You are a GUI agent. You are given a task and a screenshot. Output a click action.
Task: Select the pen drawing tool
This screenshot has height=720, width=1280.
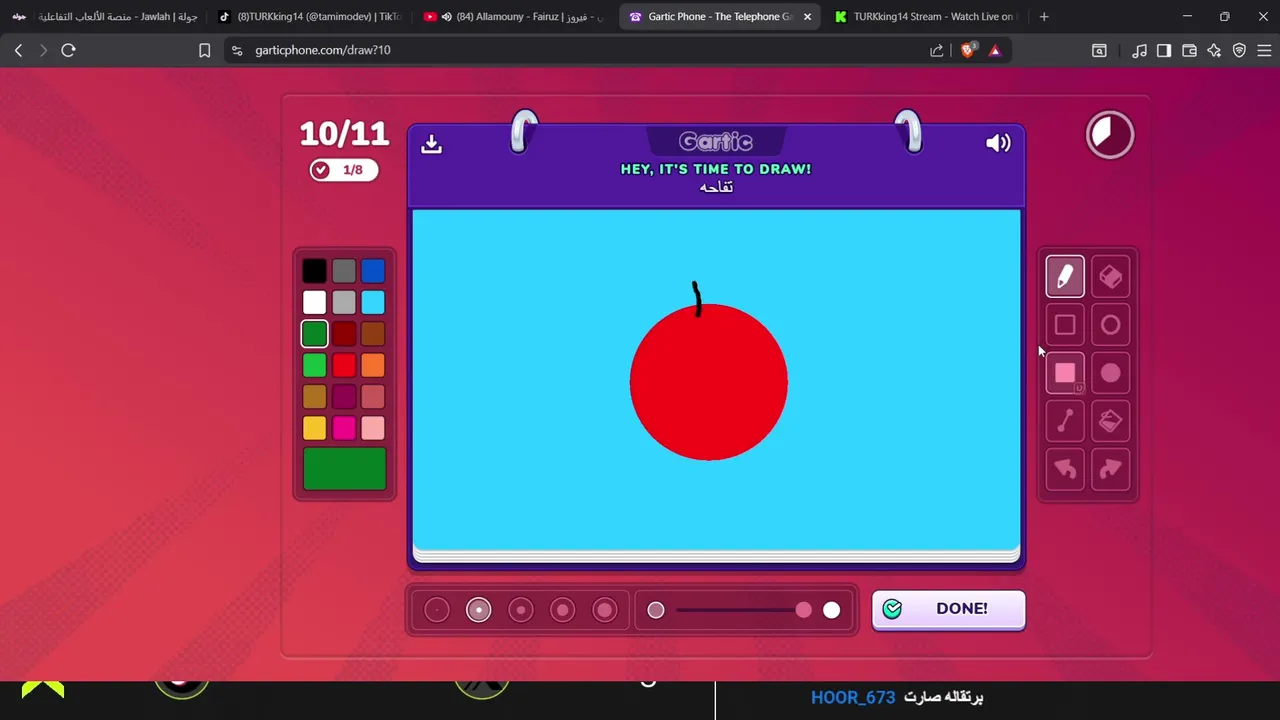point(1065,277)
